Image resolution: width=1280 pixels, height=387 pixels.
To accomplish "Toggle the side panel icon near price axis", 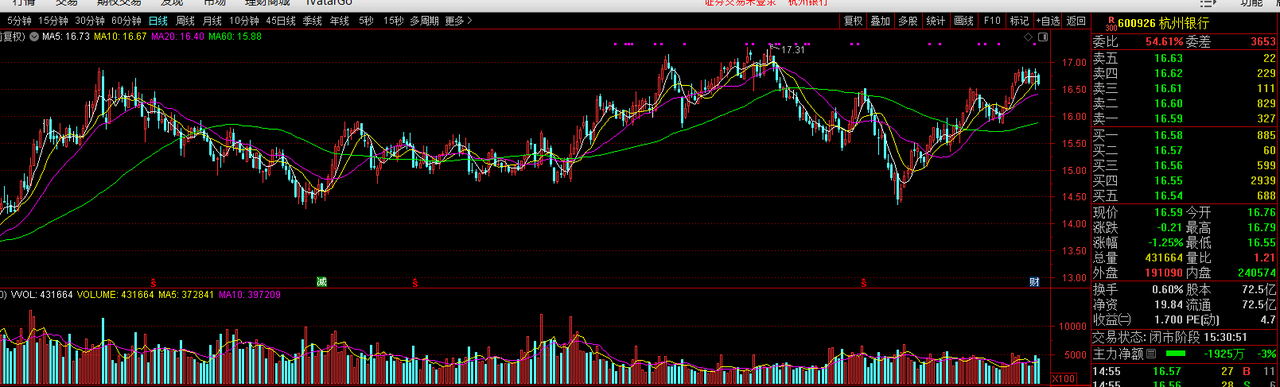I will click(1044, 36).
